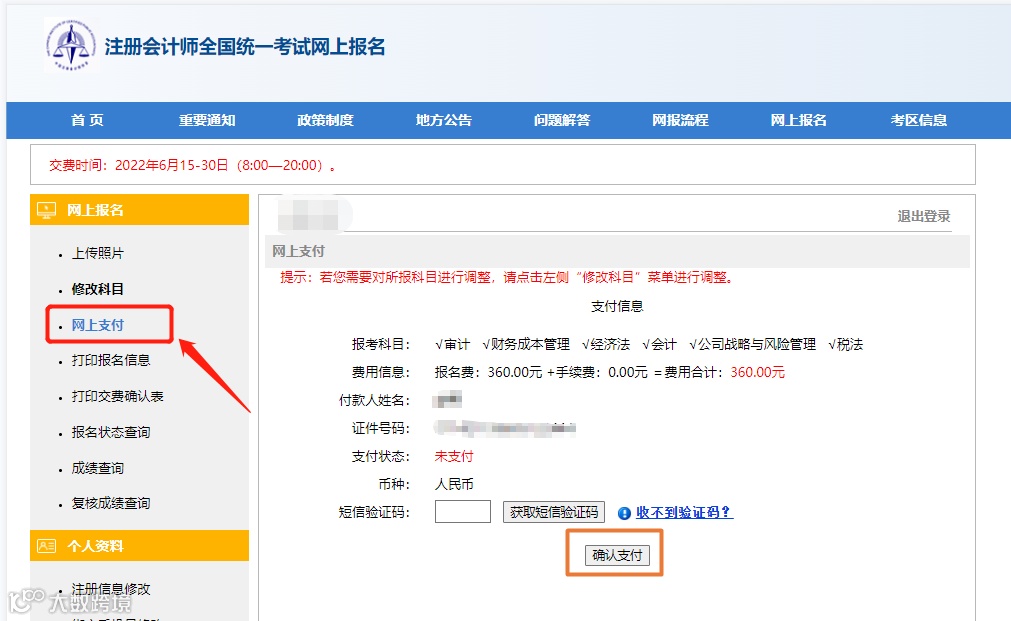
Task: Click the 确认支付 button
Action: pos(617,555)
